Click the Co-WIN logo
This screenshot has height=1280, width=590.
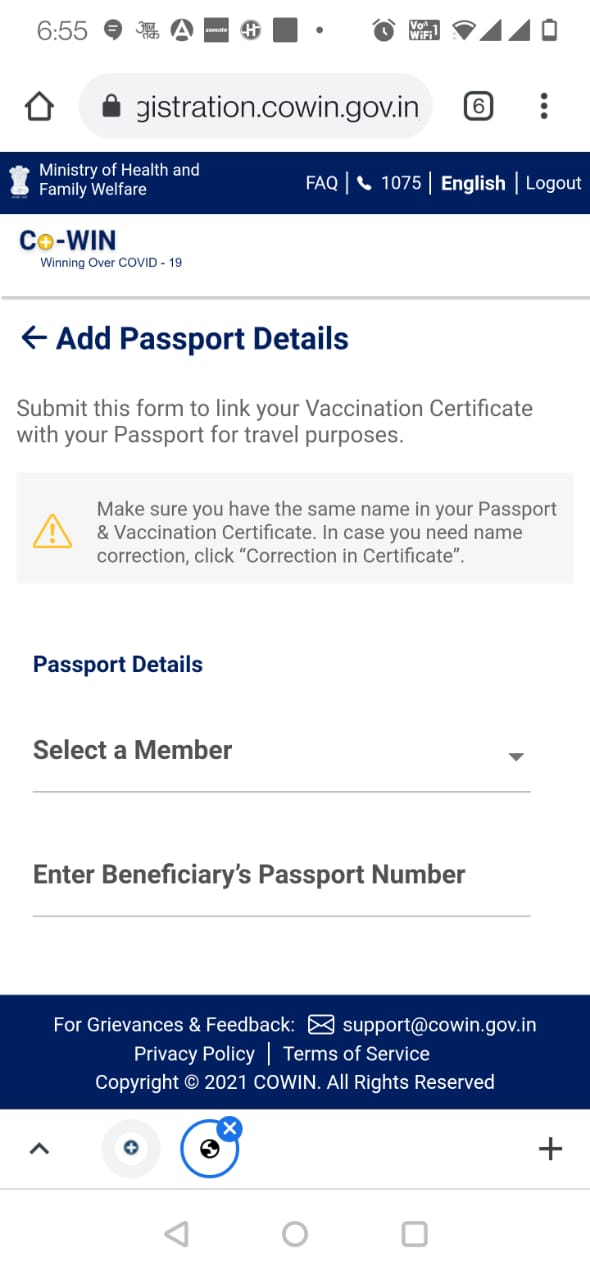(x=100, y=248)
